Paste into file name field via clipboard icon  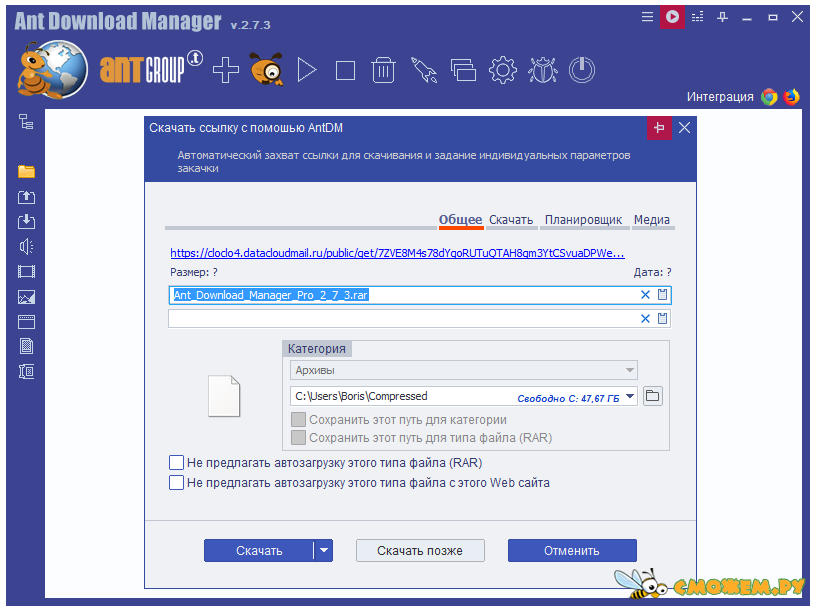[x=662, y=295]
